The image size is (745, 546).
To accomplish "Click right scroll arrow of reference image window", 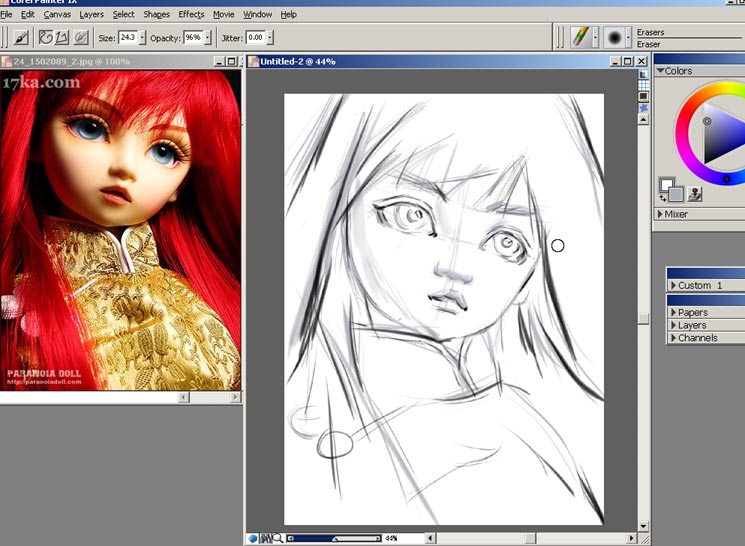I will click(x=236, y=397).
